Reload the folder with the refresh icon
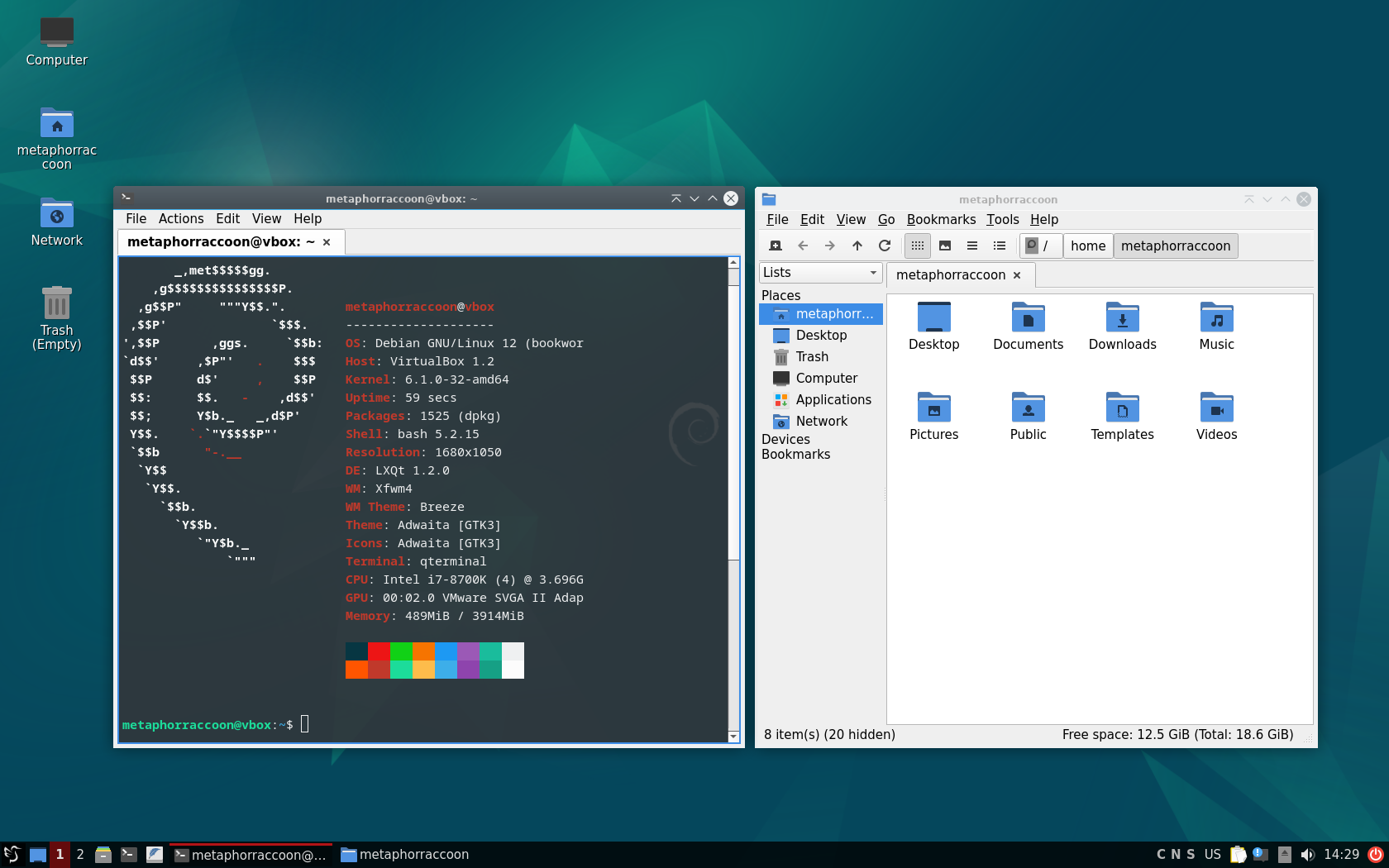 pos(885,246)
